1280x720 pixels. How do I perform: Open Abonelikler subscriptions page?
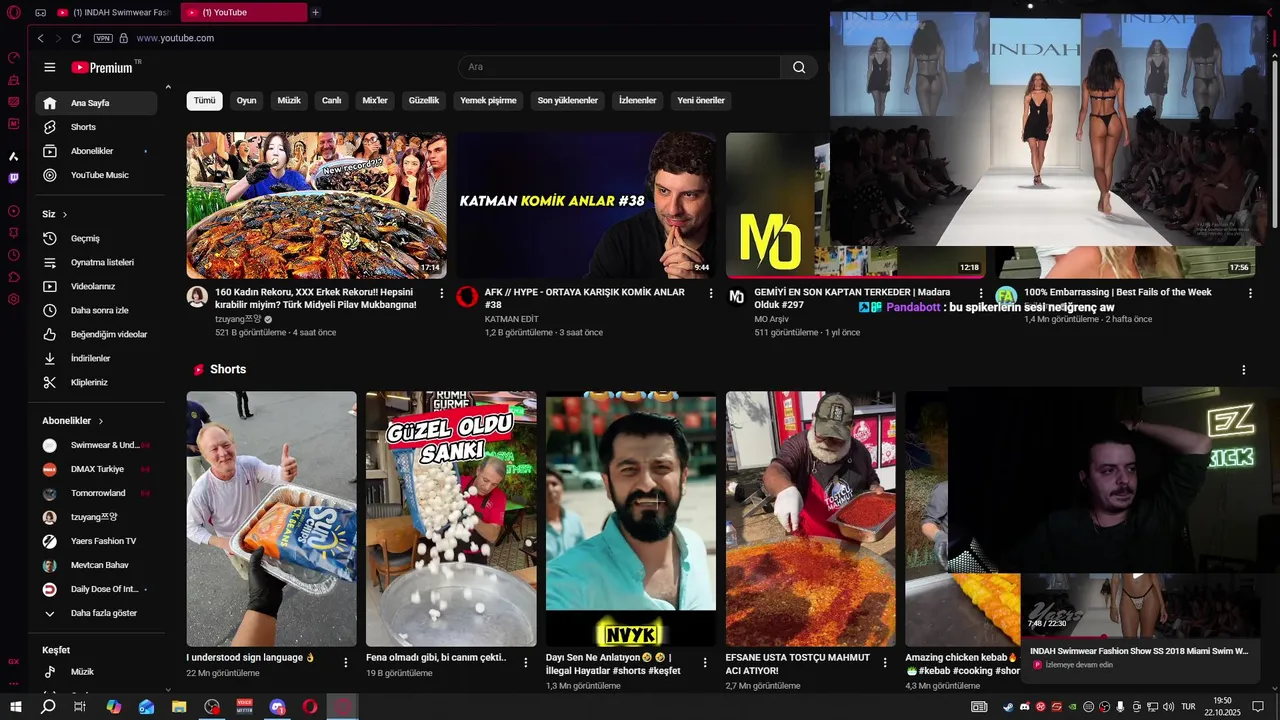pos(96,151)
